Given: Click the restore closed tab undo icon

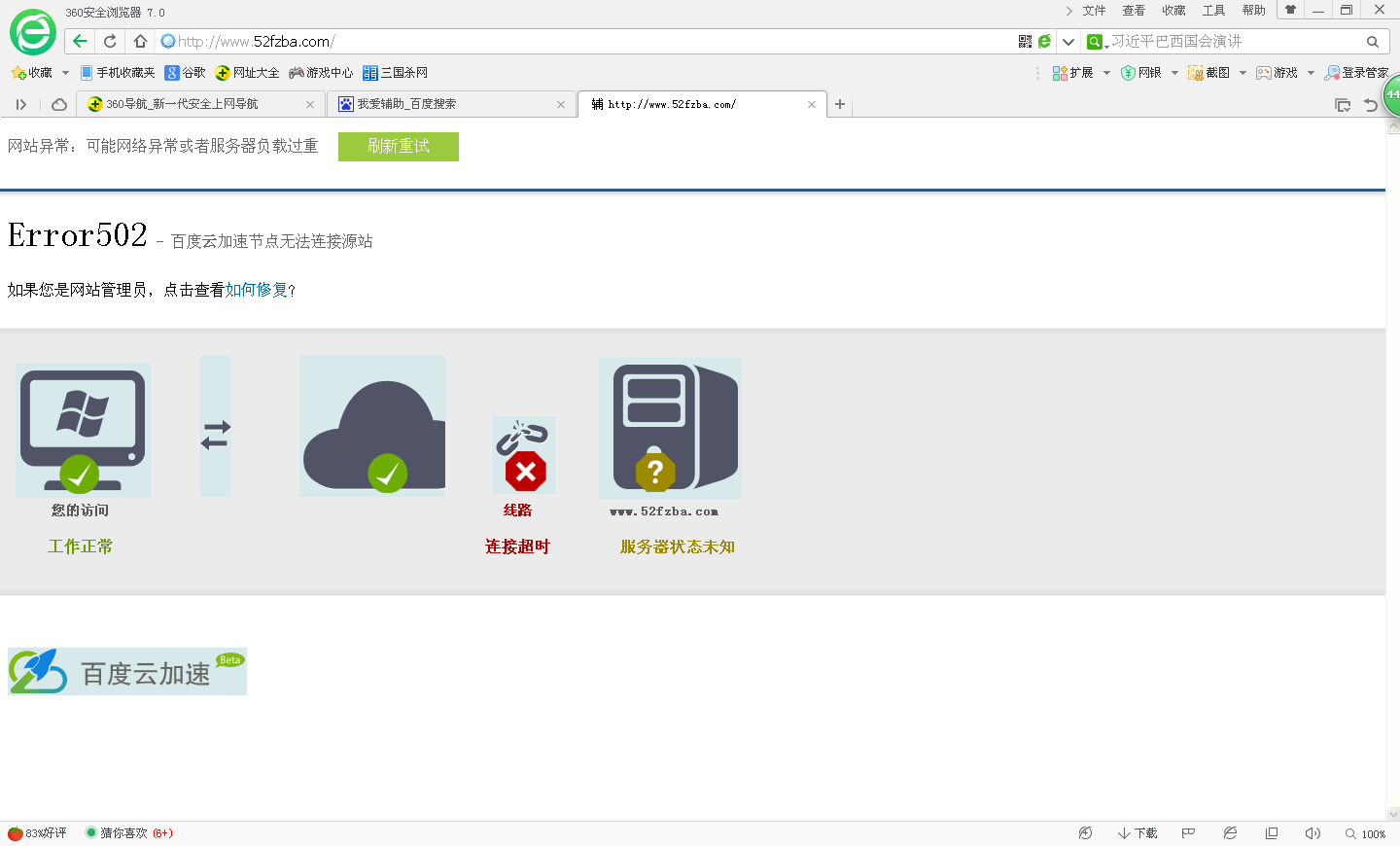Looking at the screenshot, I should 1371,105.
